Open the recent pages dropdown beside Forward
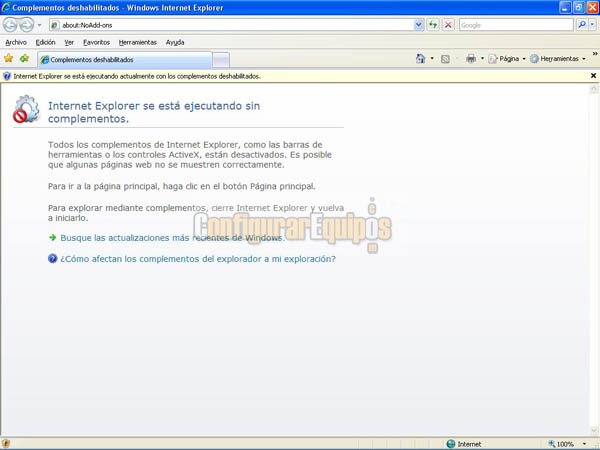Viewport: 600px width, 450px height. tap(39, 25)
